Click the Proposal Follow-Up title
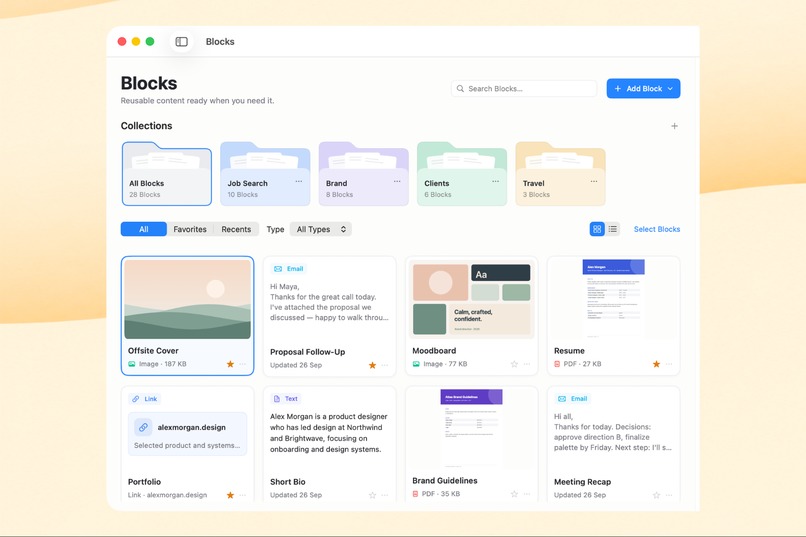Viewport: 806px width, 537px height. click(307, 352)
